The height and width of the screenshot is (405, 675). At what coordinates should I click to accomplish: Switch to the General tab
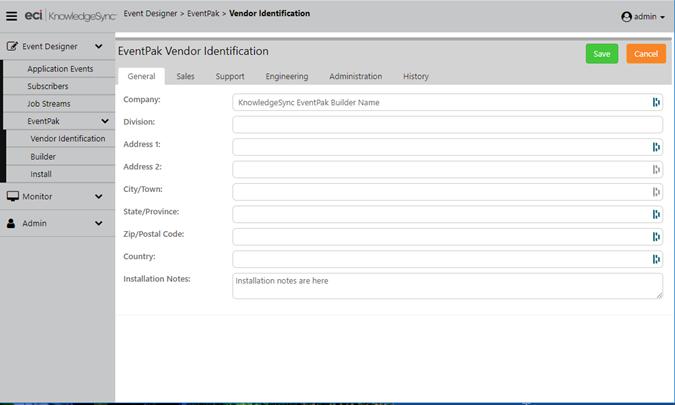click(141, 76)
